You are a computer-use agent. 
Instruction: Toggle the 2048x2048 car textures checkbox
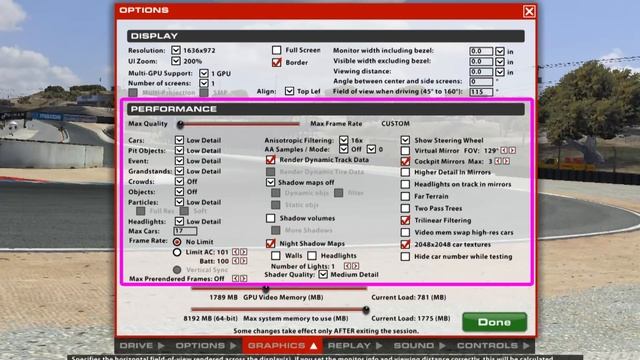(x=405, y=244)
